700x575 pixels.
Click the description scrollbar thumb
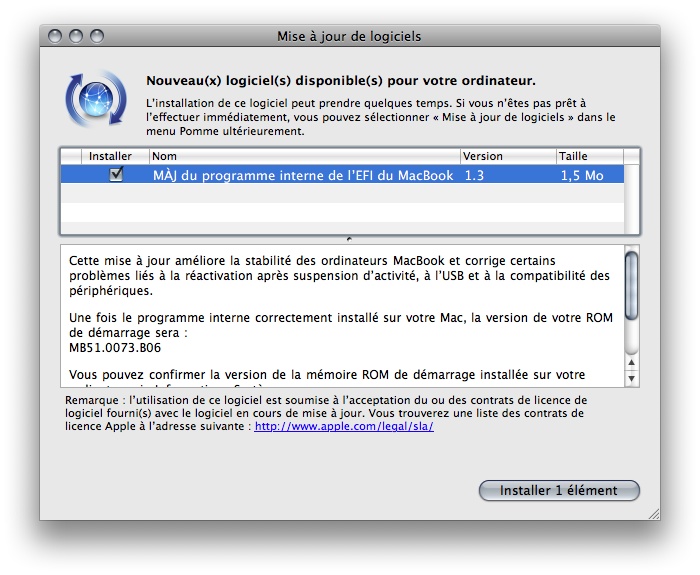click(x=631, y=286)
